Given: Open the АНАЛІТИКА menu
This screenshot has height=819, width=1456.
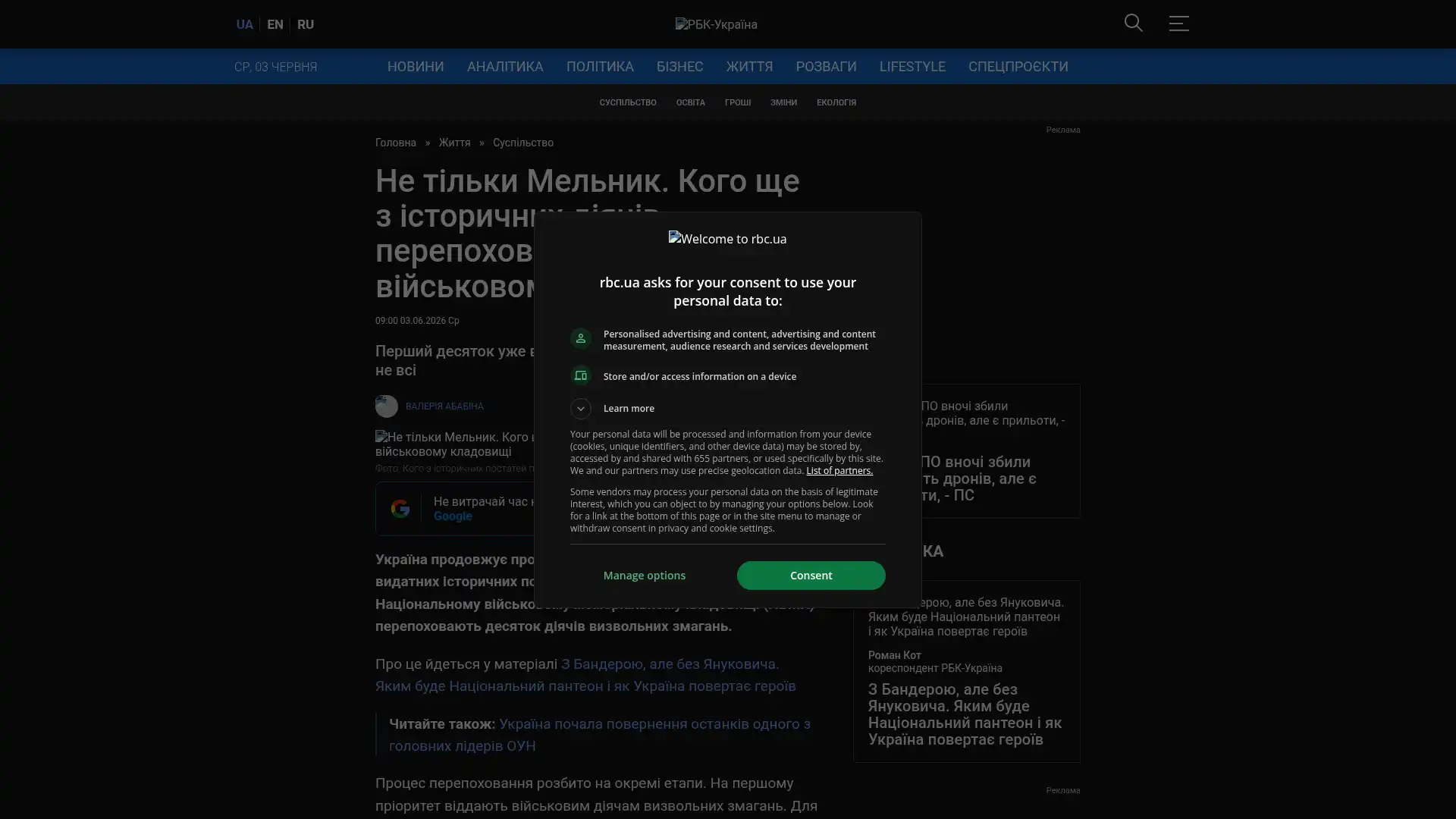Looking at the screenshot, I should coord(505,67).
